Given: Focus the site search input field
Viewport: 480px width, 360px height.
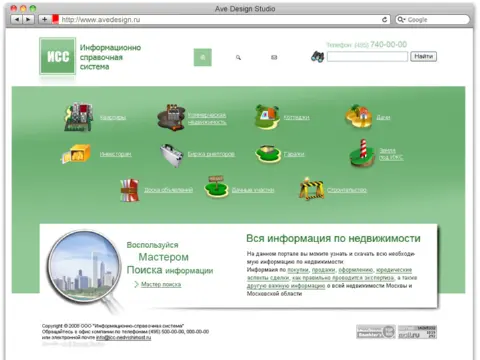Looking at the screenshot, I should click(x=367, y=57).
